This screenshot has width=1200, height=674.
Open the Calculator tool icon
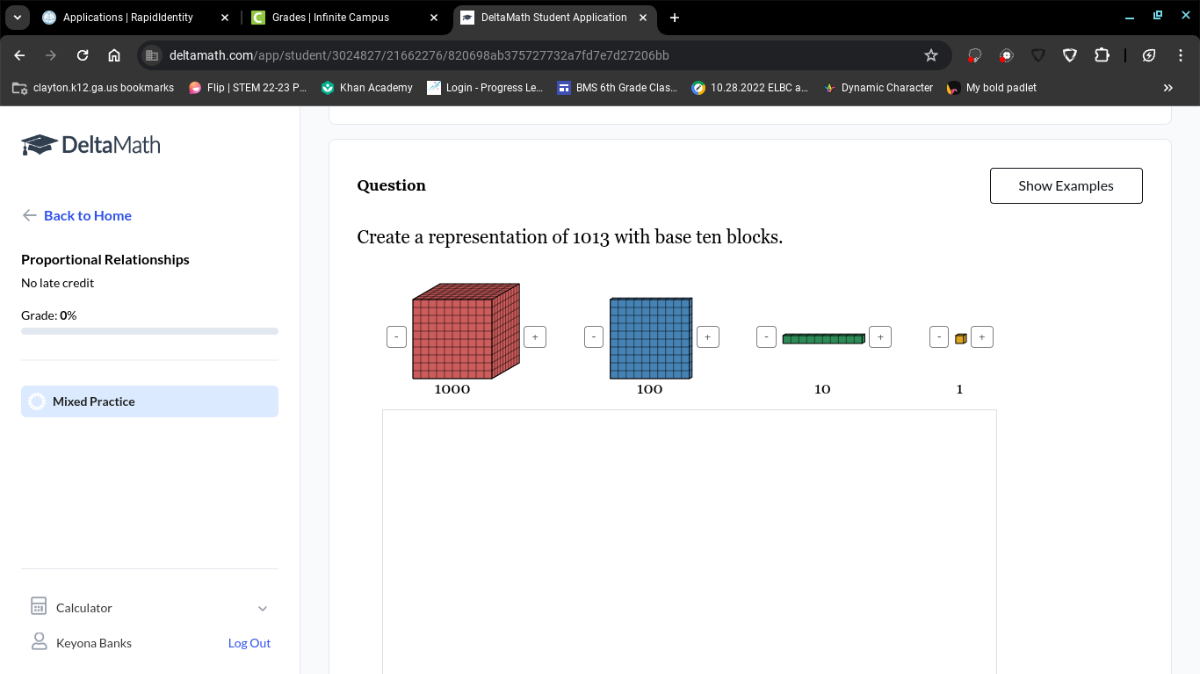tap(39, 607)
